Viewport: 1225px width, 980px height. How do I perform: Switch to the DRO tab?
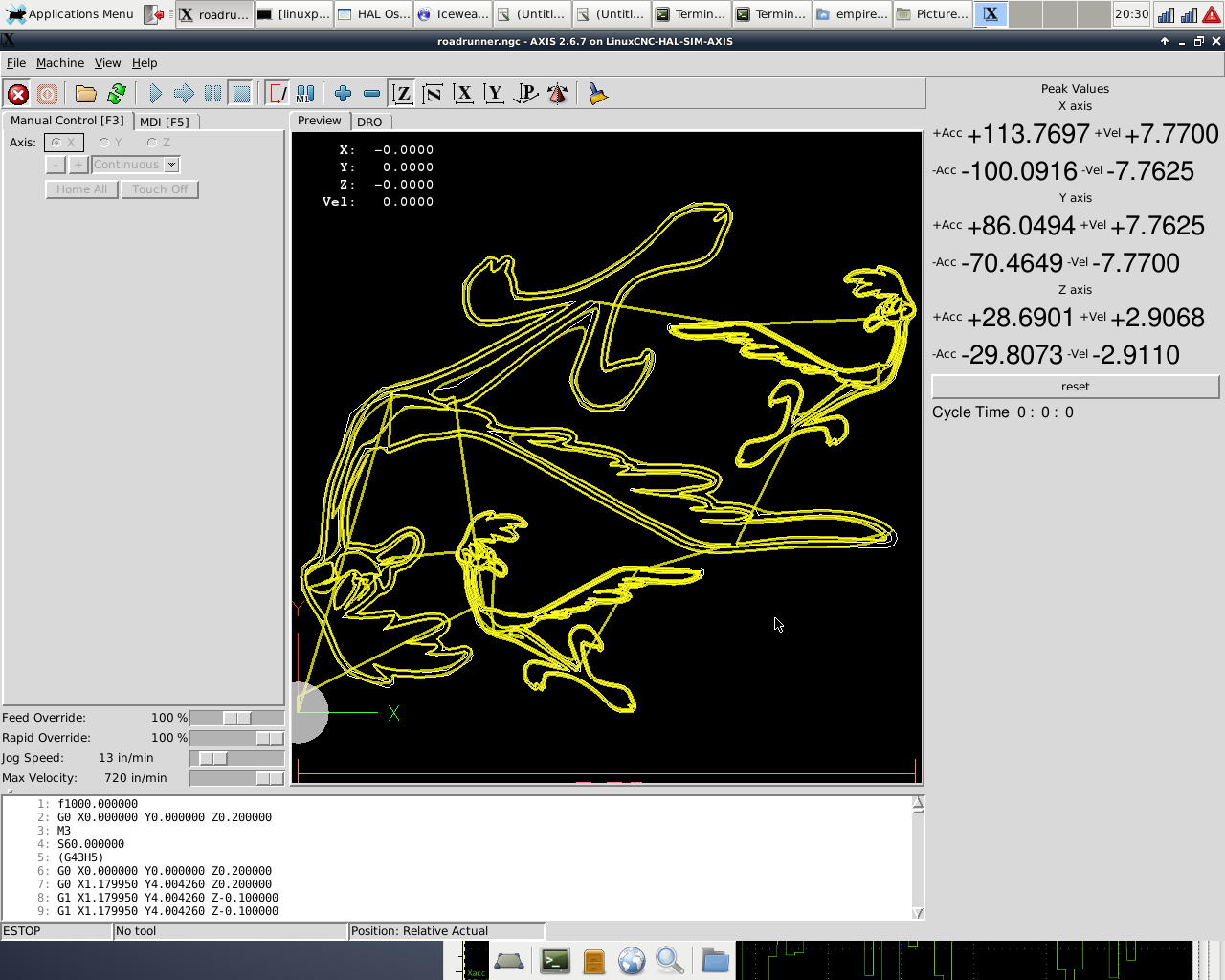click(369, 122)
